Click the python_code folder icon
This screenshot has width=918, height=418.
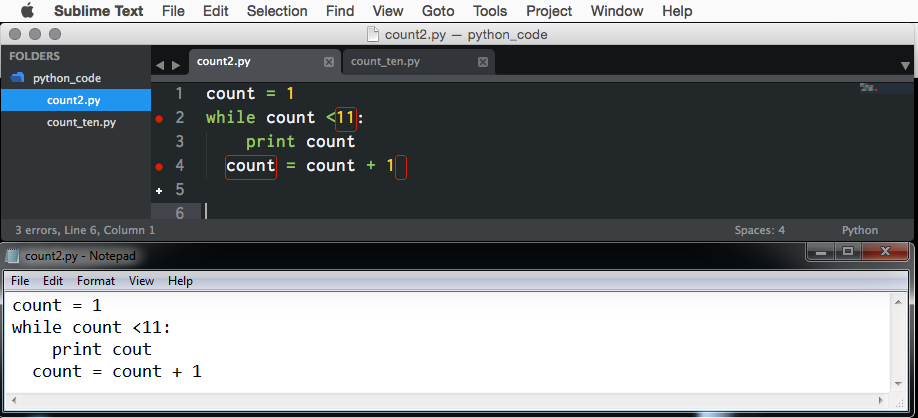pyautogui.click(x=18, y=77)
